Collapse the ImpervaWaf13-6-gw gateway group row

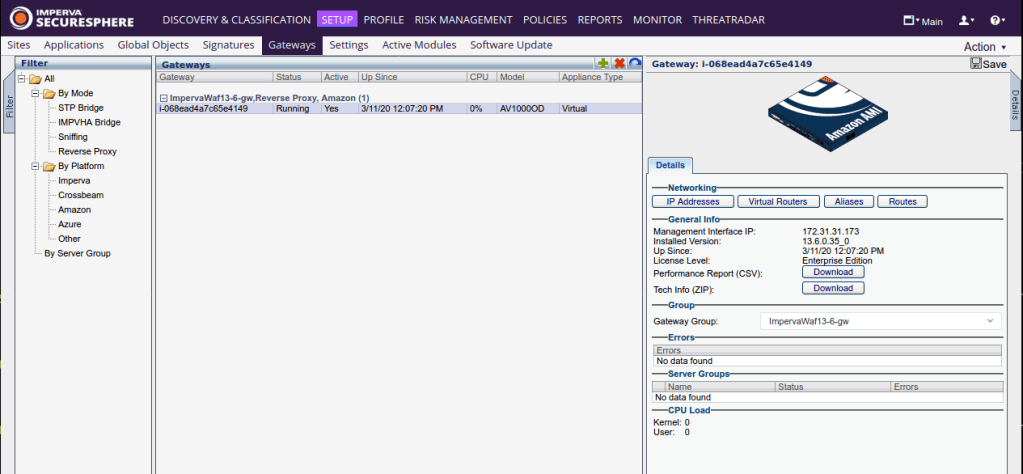163,98
